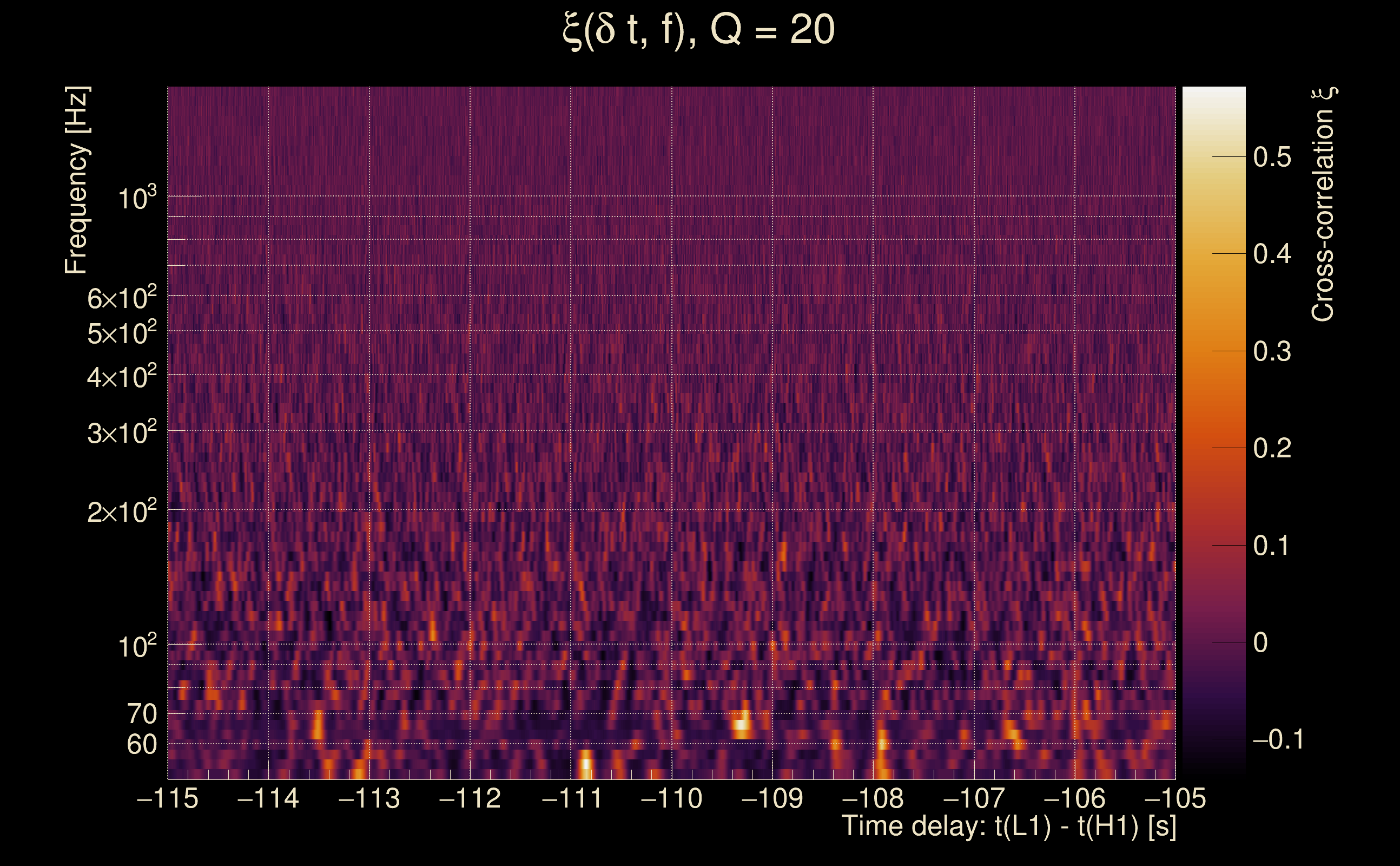
Task: Click the −111 x-axis tick label
Action: (x=571, y=798)
